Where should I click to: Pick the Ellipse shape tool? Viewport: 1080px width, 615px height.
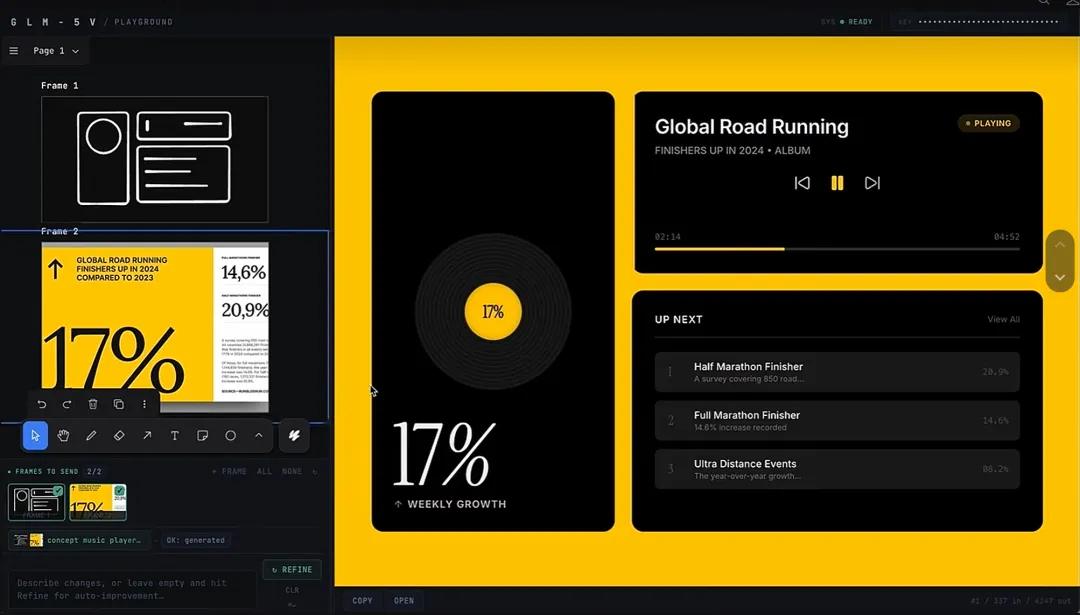[x=231, y=435]
